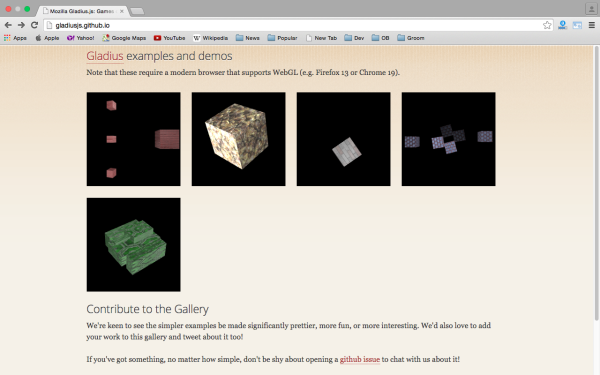Click the page vertical scrollbar

tap(596, 184)
